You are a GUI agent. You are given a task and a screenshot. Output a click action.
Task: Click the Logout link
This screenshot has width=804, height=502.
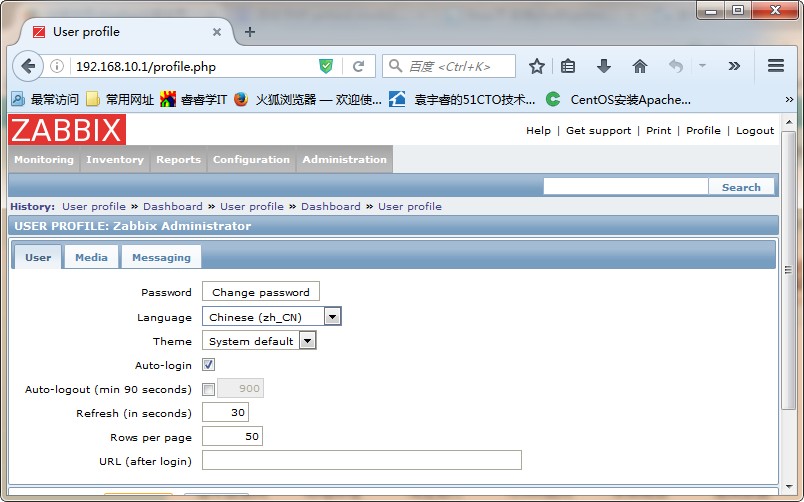pyautogui.click(x=755, y=130)
